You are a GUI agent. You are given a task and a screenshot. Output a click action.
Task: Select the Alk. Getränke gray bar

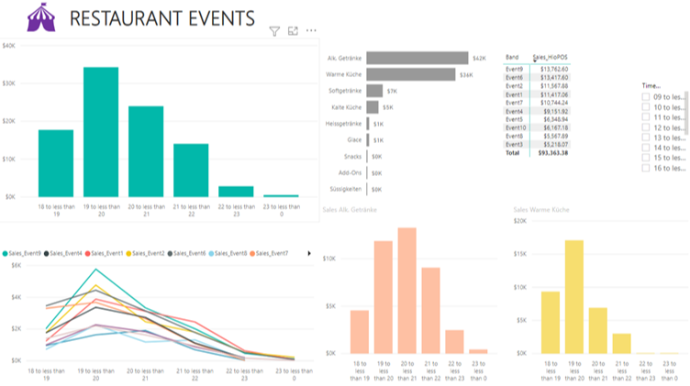click(x=417, y=58)
